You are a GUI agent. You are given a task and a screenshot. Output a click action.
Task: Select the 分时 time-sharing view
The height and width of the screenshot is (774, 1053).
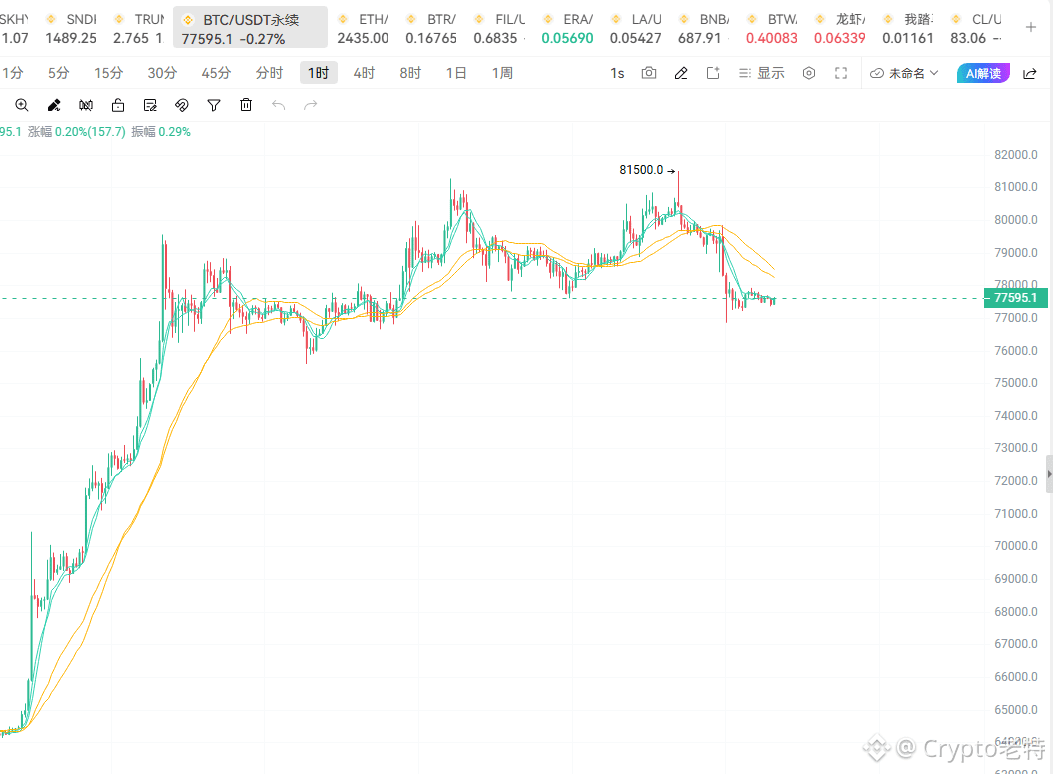pos(269,73)
